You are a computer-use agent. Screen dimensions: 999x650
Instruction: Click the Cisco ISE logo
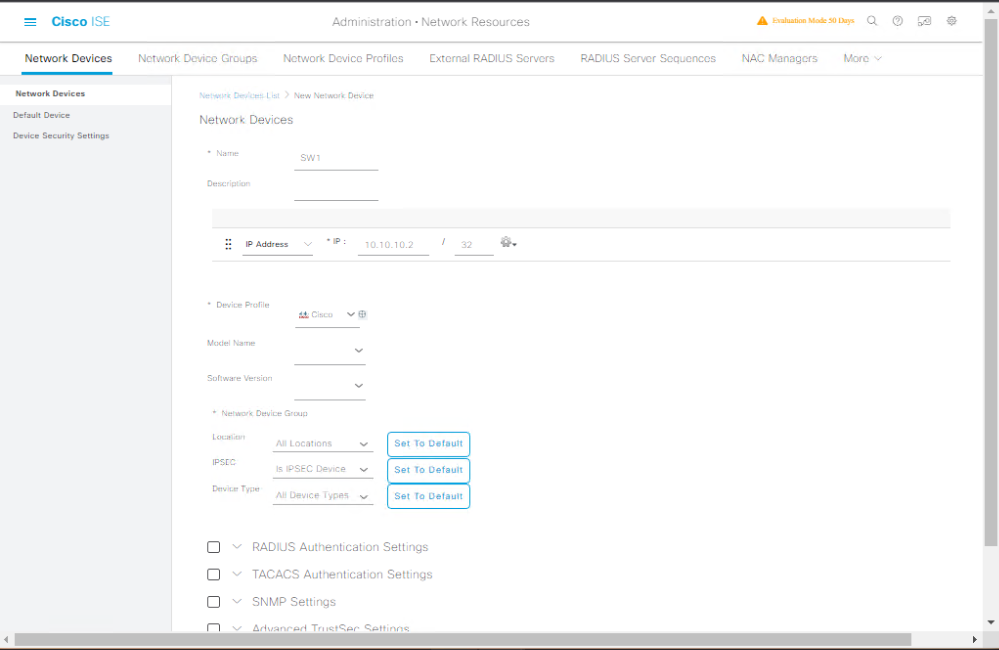pos(80,22)
